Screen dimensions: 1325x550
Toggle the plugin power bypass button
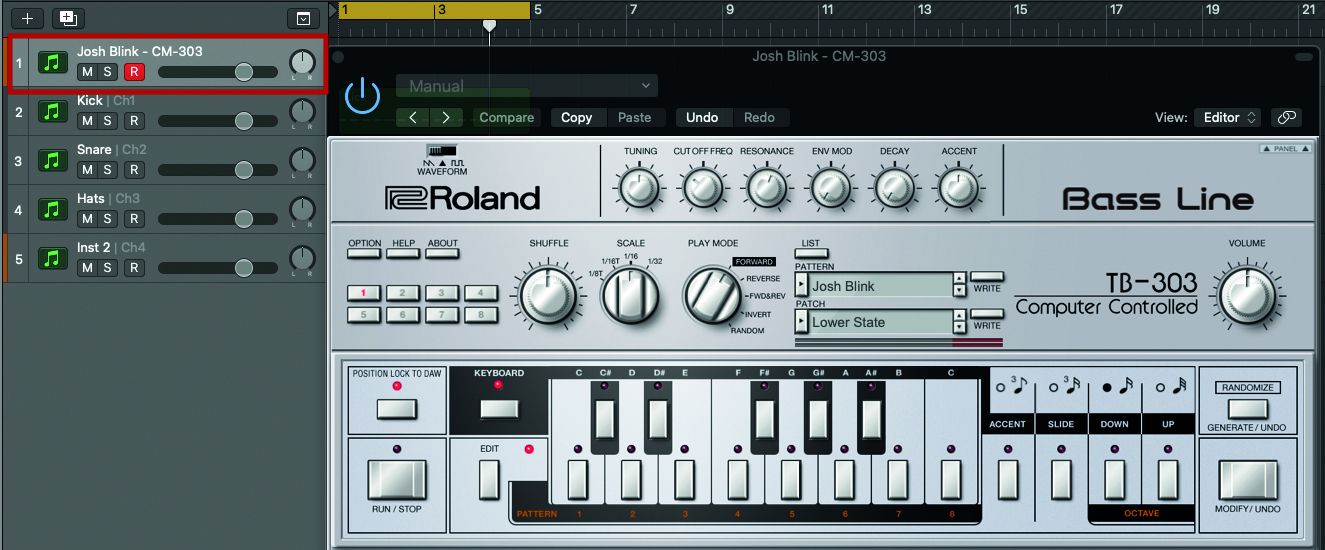coord(362,96)
